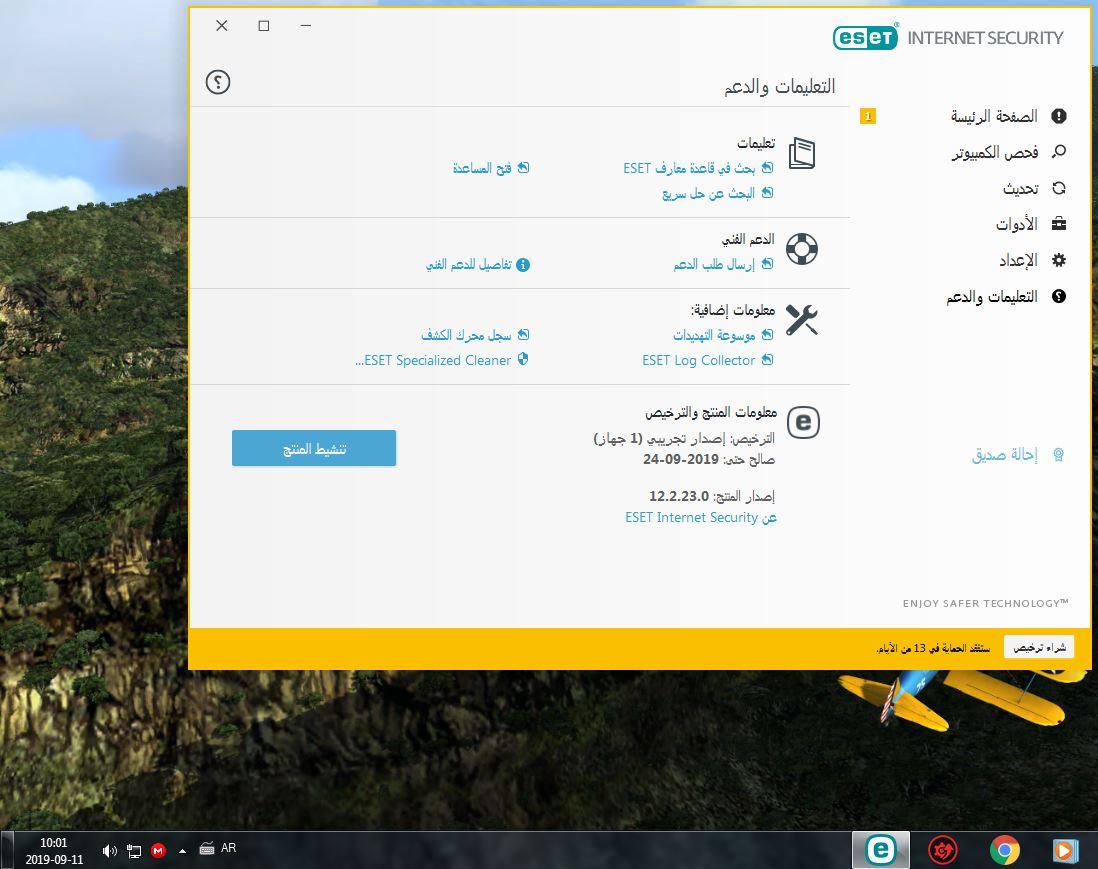The image size is (1098, 869).
Task: Open الإعداد menu item
Action: point(1018,260)
